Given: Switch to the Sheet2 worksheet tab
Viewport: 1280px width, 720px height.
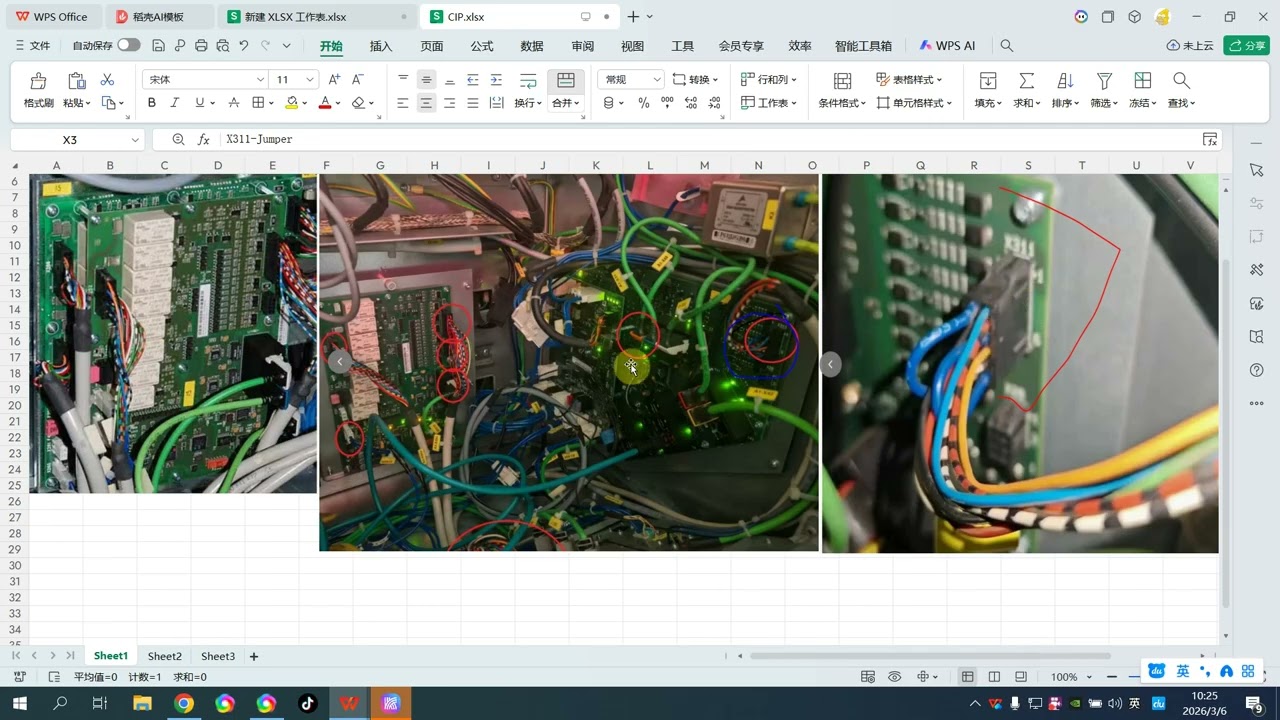Looking at the screenshot, I should [x=165, y=656].
